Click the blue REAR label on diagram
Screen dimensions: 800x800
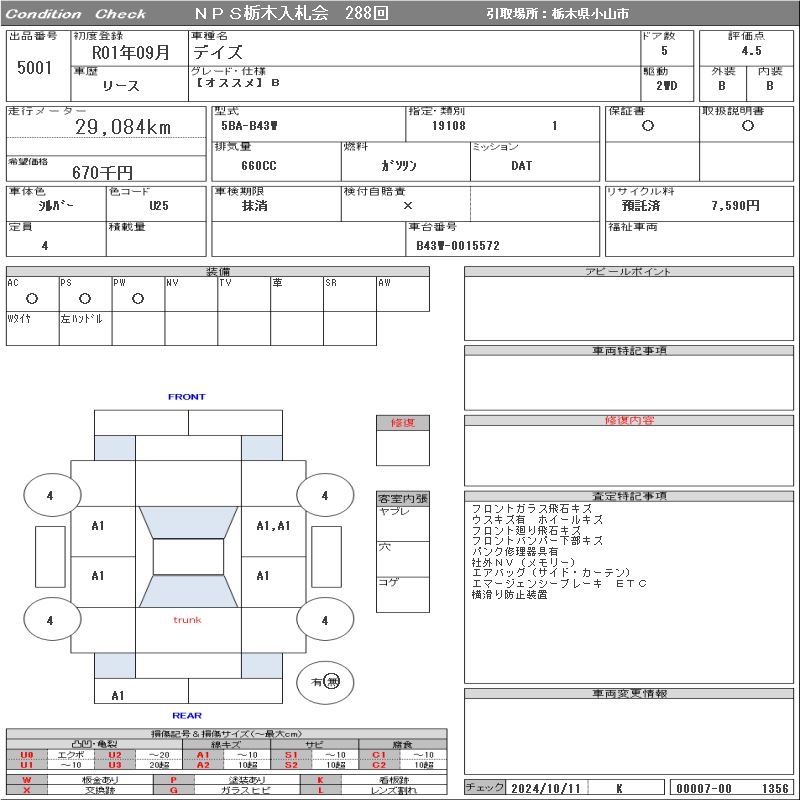[x=187, y=715]
